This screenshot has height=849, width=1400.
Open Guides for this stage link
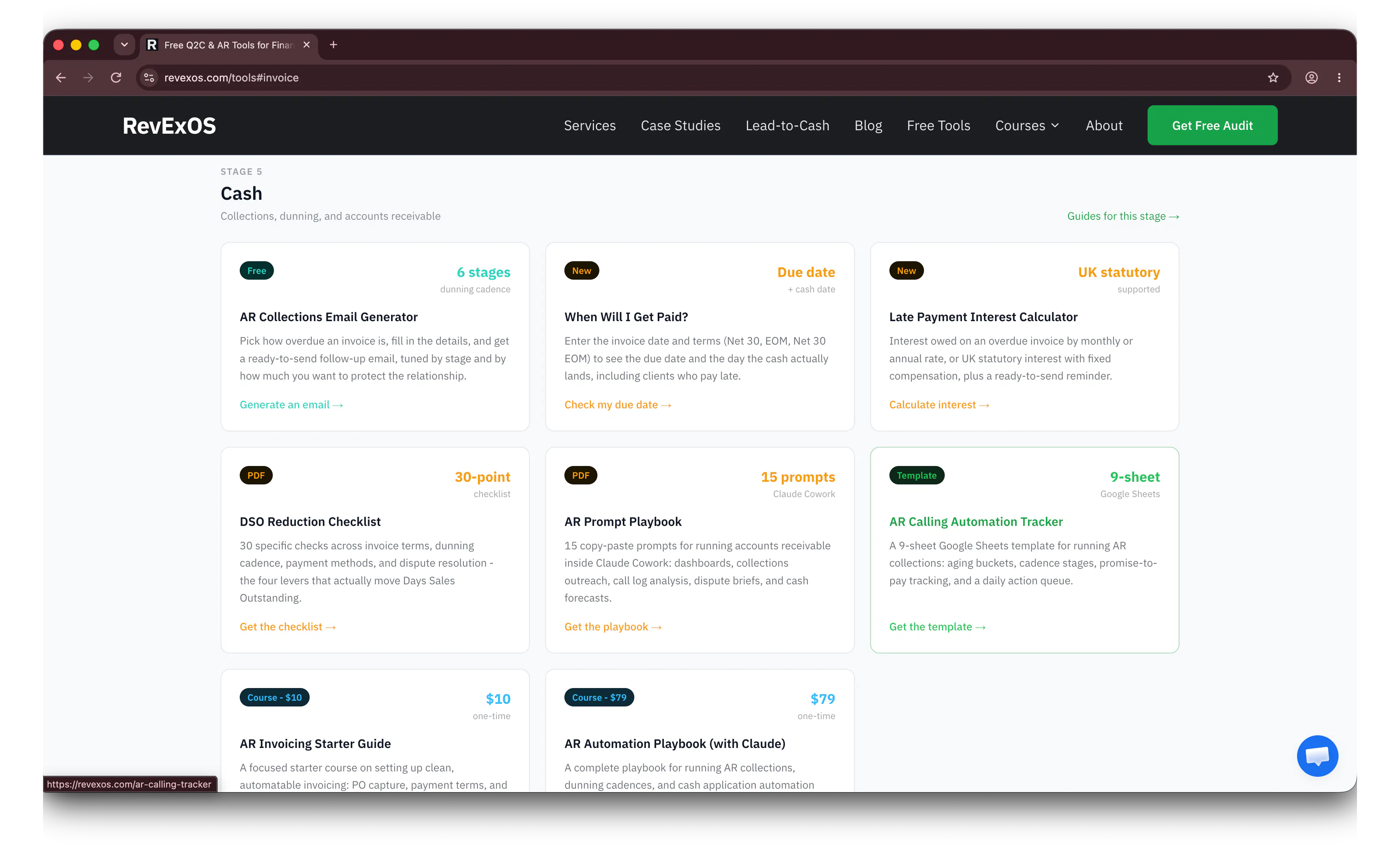click(1123, 216)
